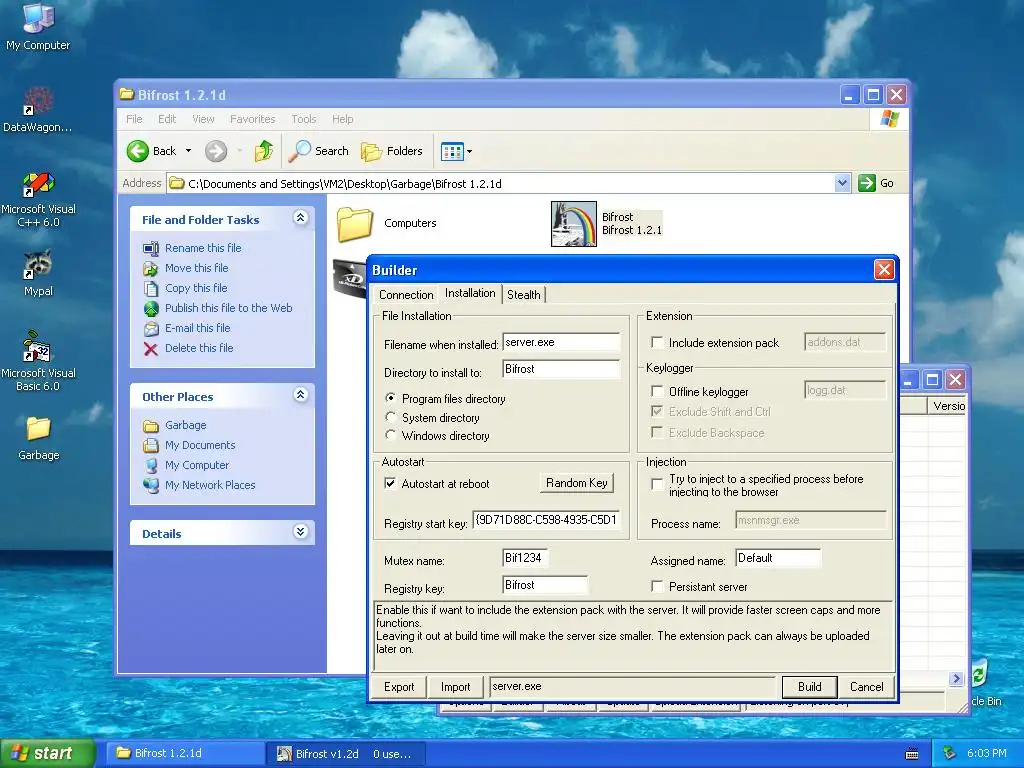Open File menu in Explorer

coord(134,119)
